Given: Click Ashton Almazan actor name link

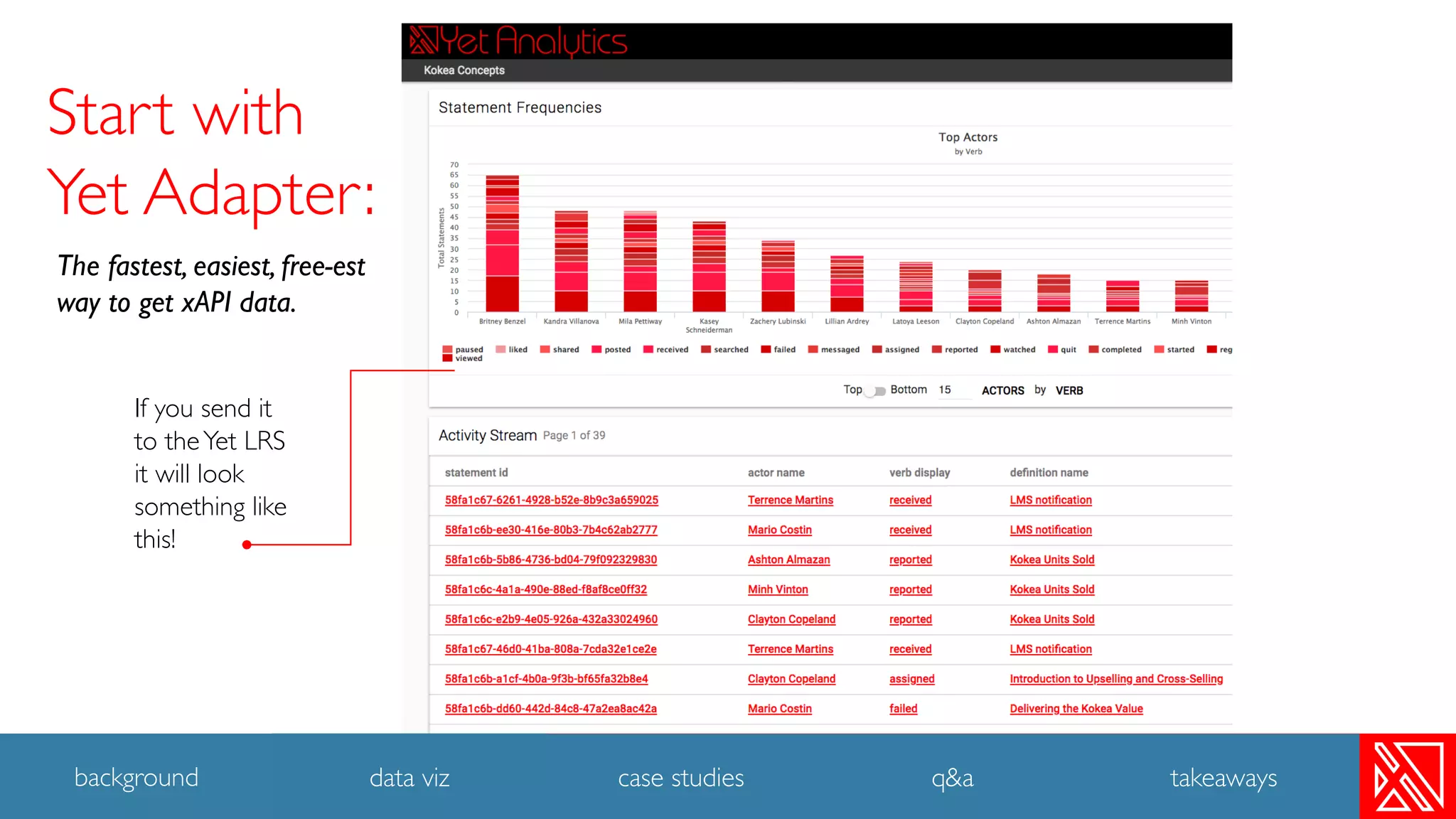Looking at the screenshot, I should point(789,560).
